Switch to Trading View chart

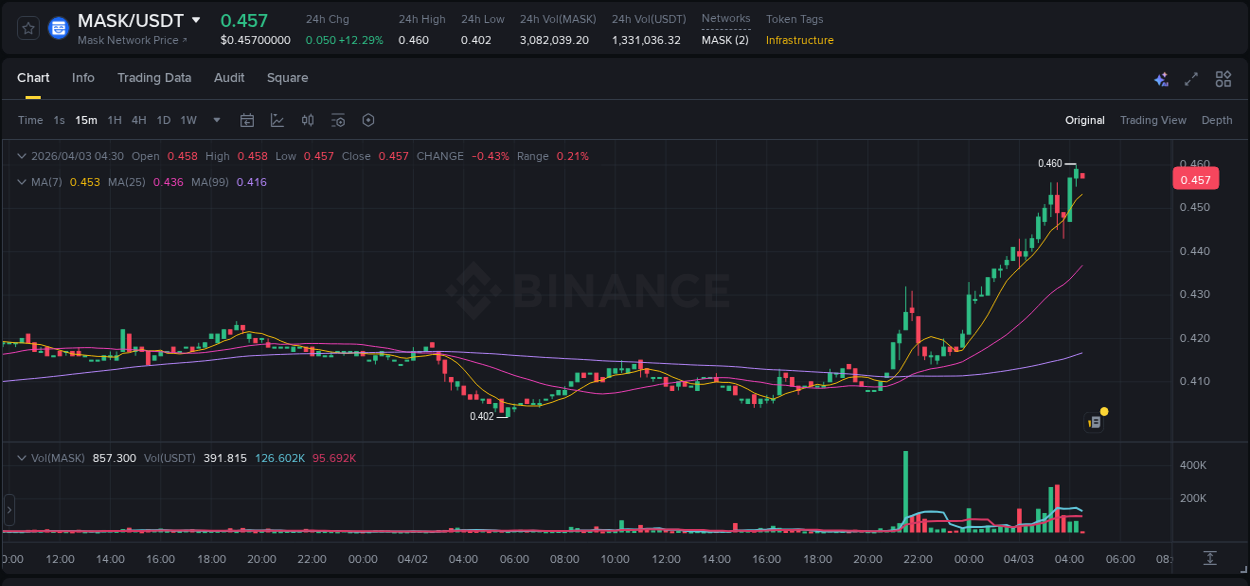point(1153,120)
